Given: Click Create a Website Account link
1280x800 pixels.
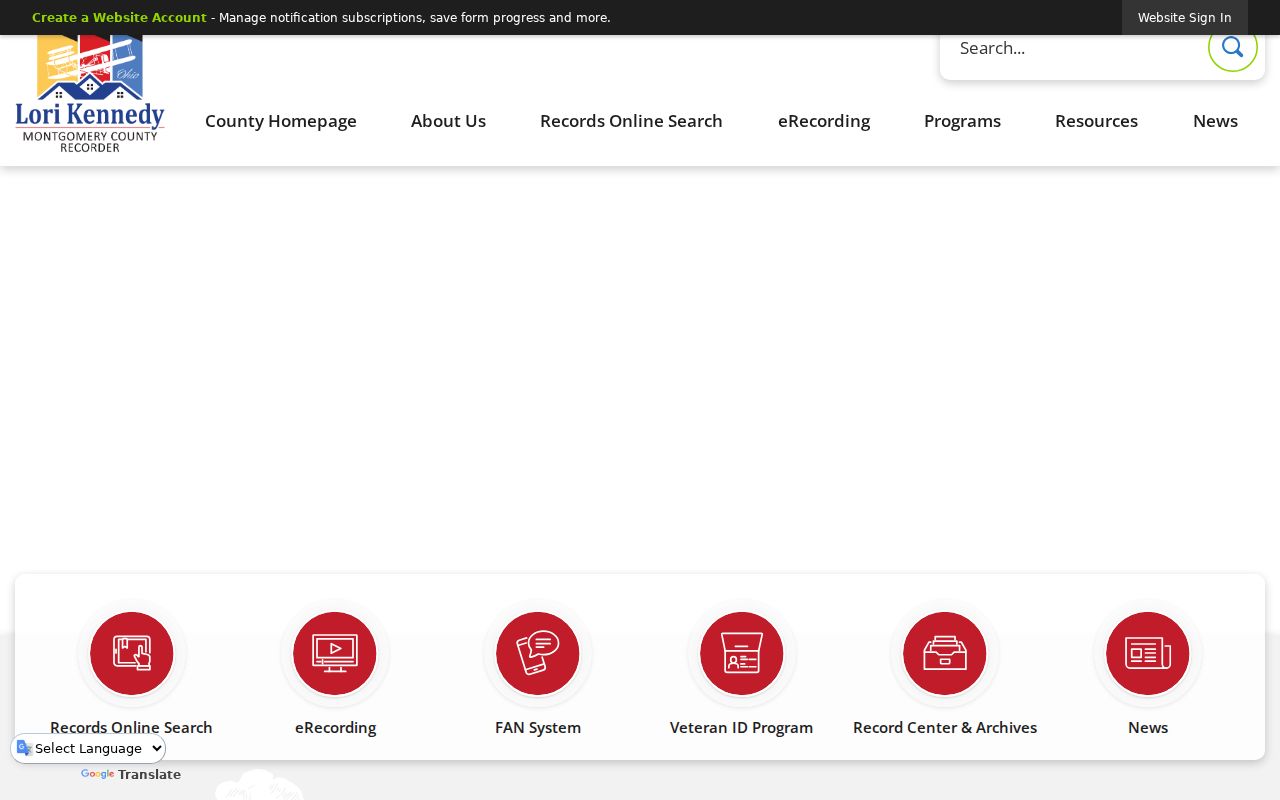Looking at the screenshot, I should click(x=119, y=18).
